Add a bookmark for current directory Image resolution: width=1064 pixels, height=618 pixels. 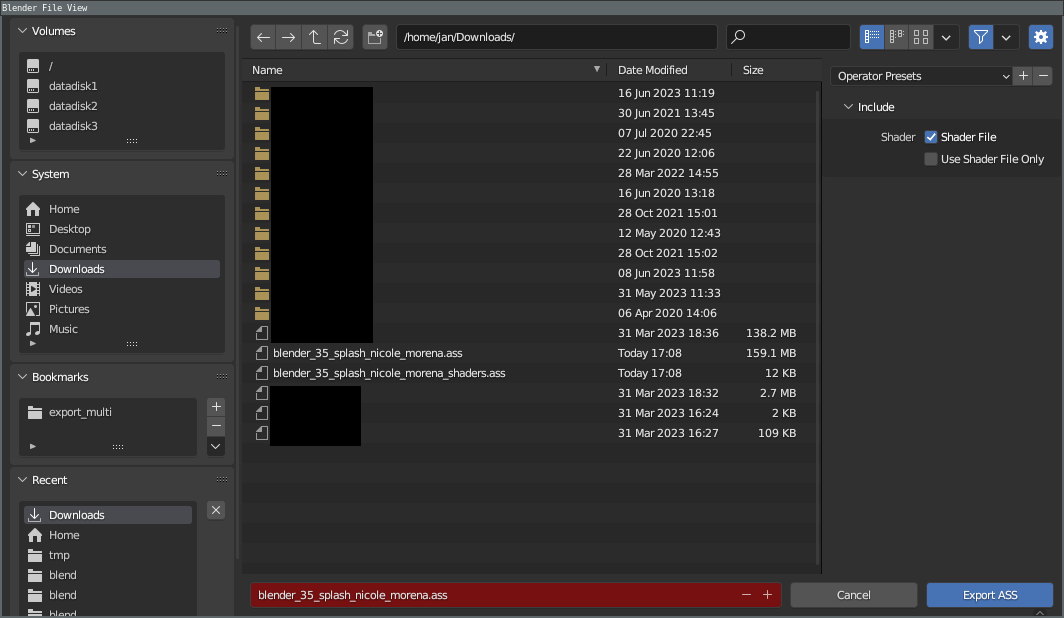coord(216,406)
